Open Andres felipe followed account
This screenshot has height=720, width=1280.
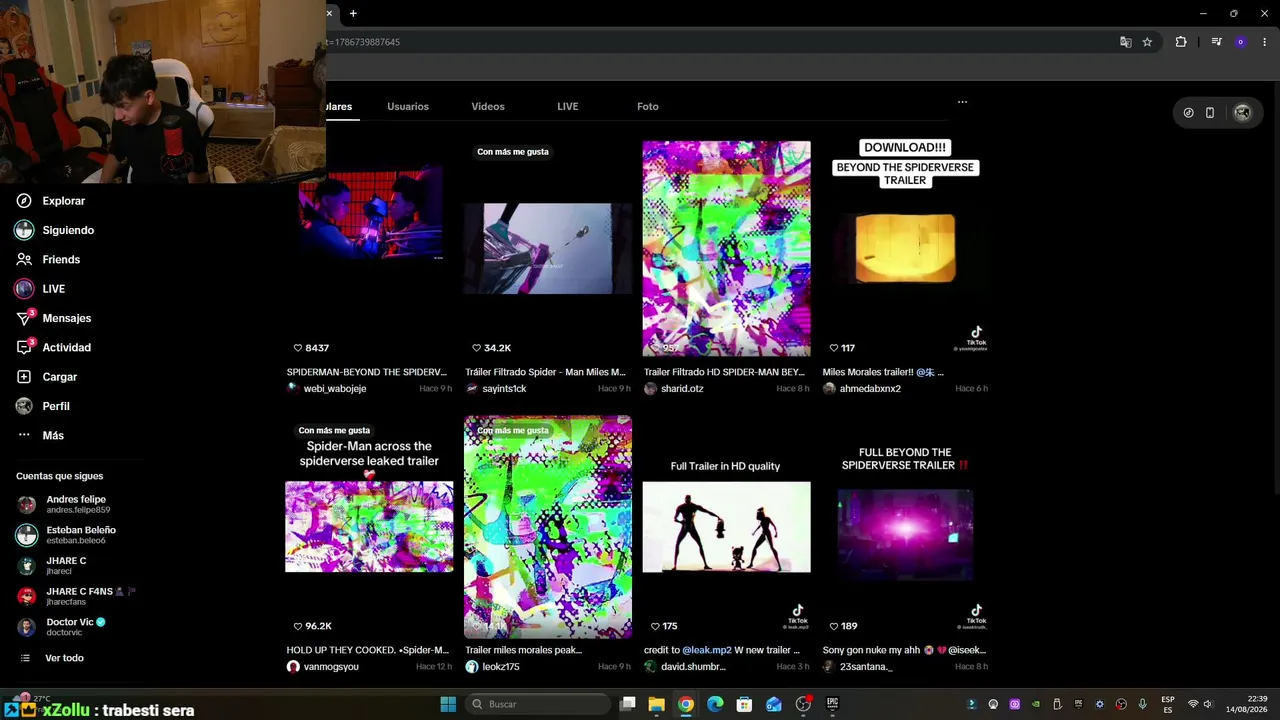click(x=78, y=504)
